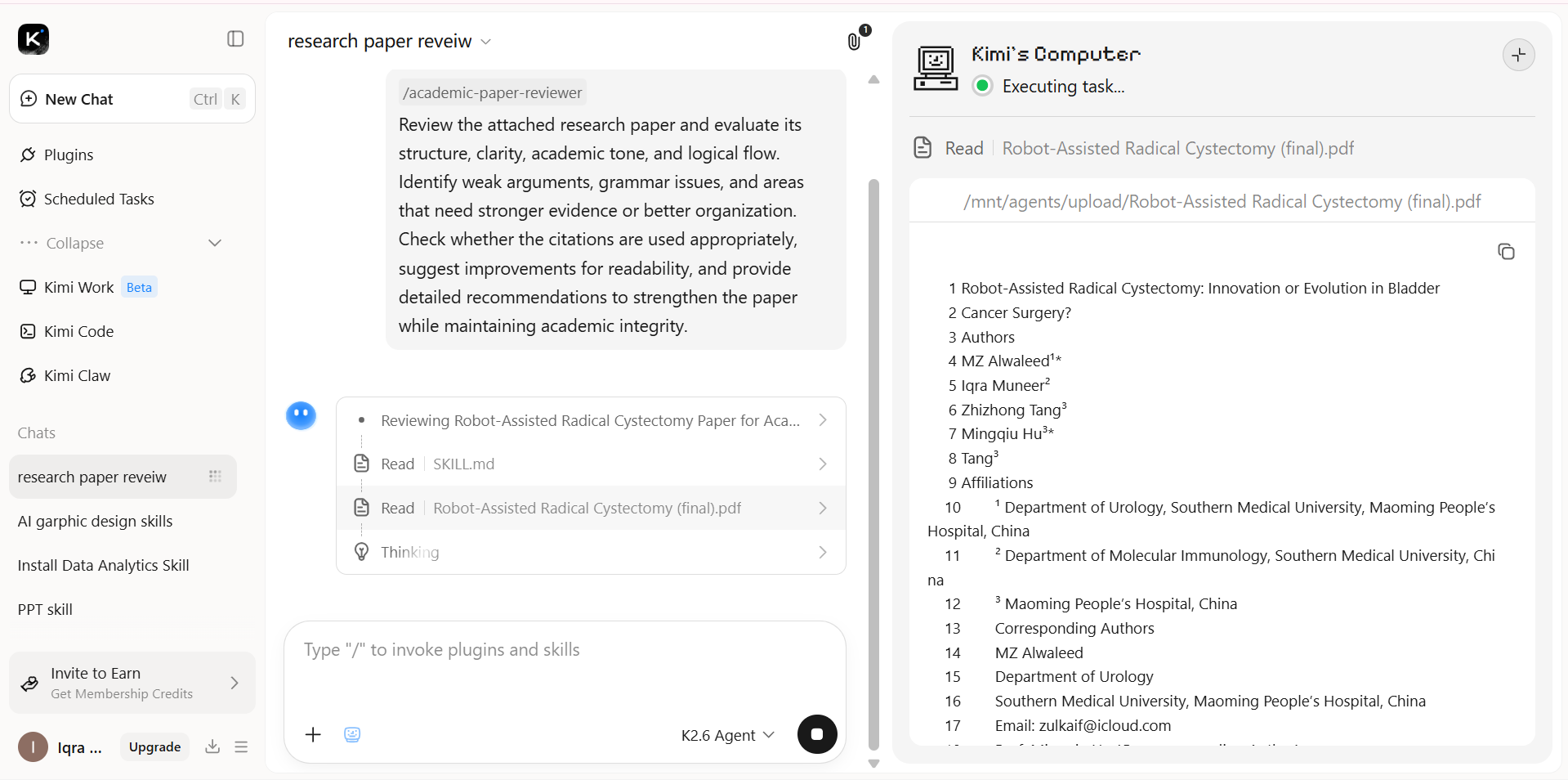Click line '4 MZ Alwaleed'
Image resolution: width=1568 pixels, height=780 pixels.
(1004, 361)
